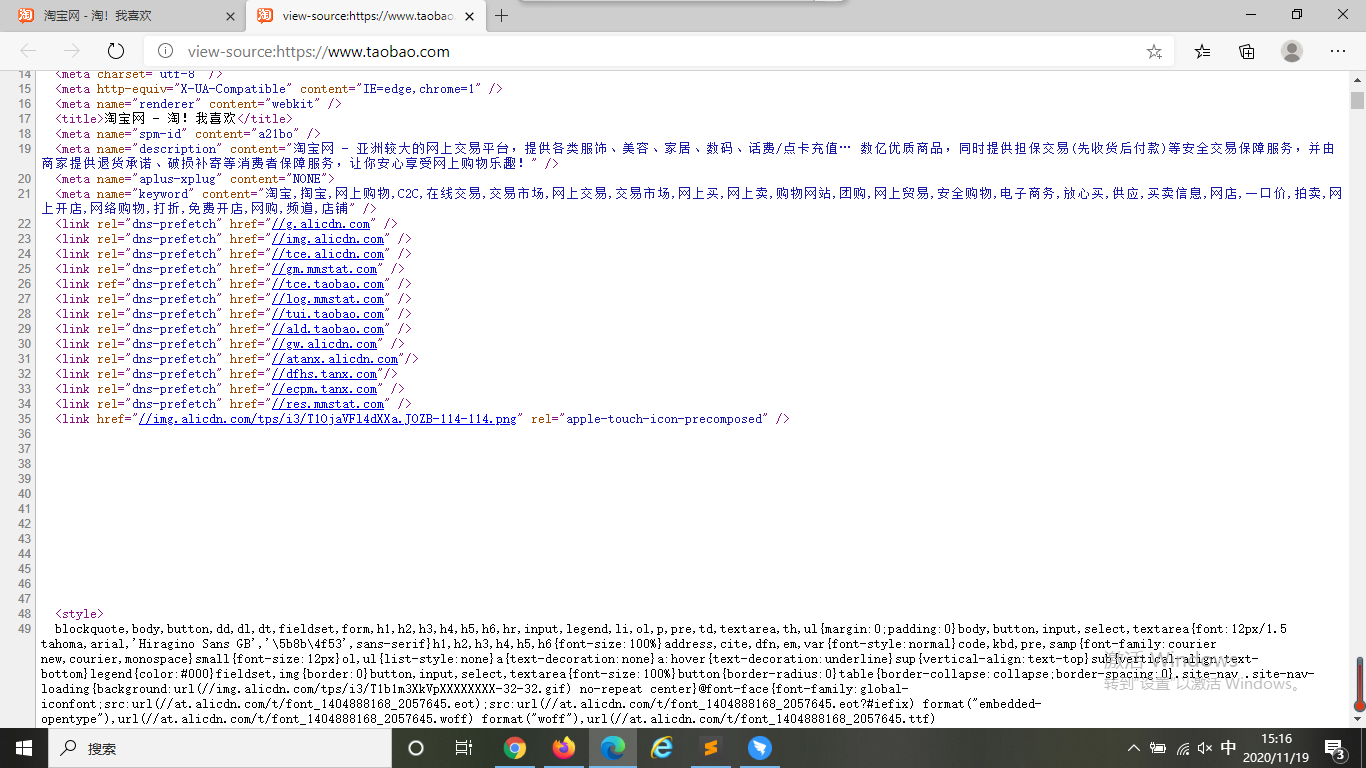
Task: Click the taskbar search box 搜索
Action: [220, 748]
